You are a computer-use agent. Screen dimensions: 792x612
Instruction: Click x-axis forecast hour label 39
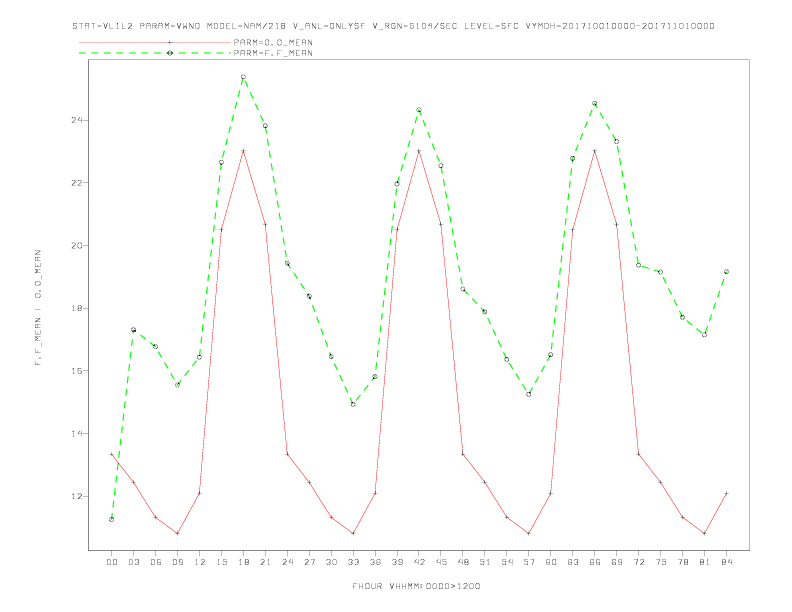[397, 562]
